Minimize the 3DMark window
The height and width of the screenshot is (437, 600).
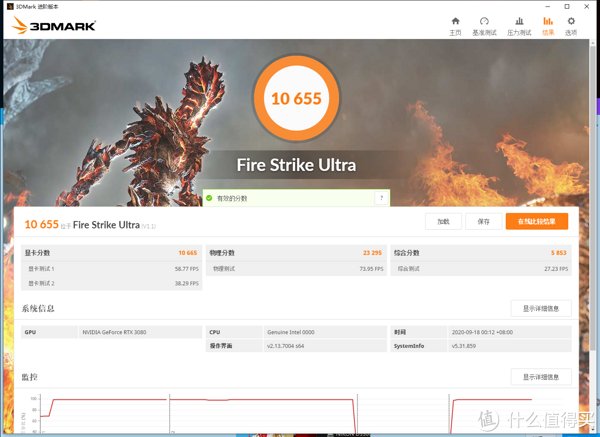[548, 7]
